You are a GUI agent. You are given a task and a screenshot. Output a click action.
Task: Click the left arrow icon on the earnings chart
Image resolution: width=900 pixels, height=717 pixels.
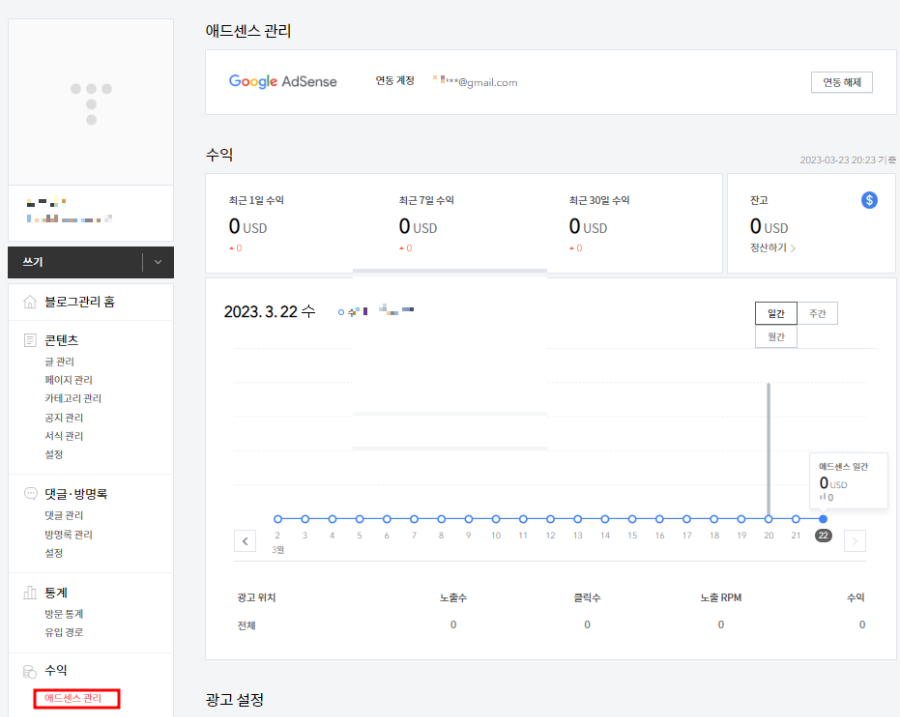(x=245, y=540)
